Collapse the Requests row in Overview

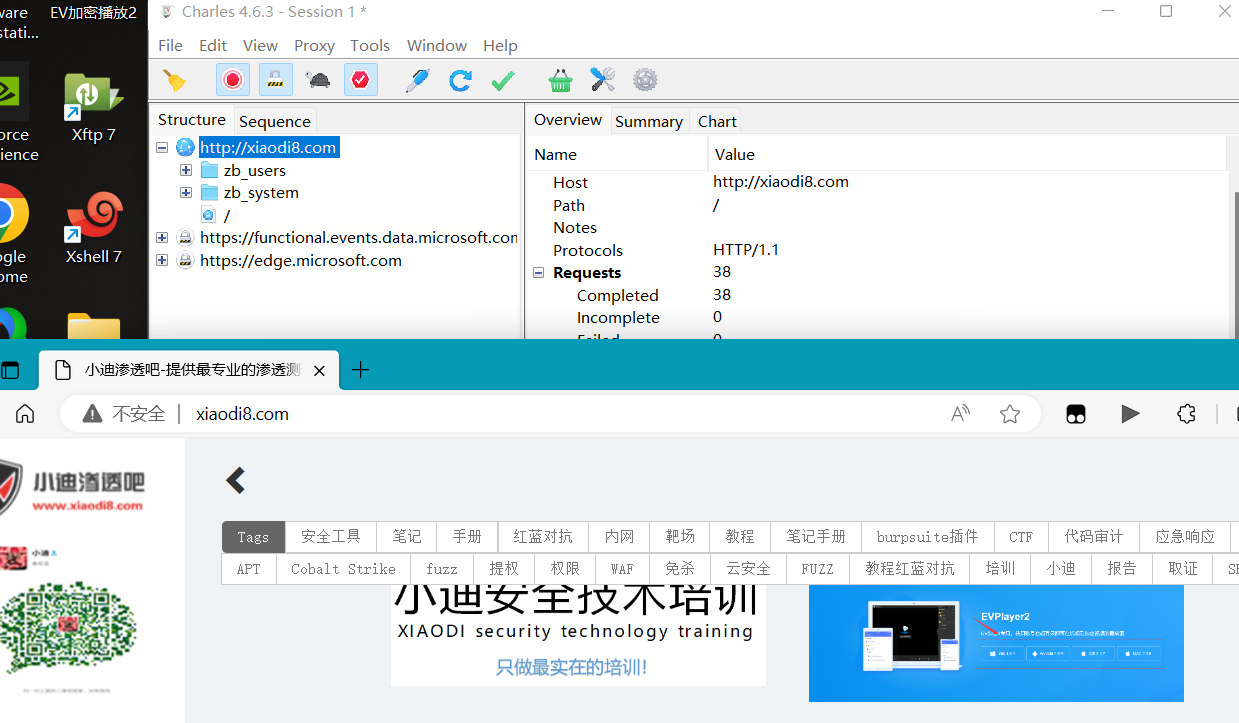click(540, 272)
